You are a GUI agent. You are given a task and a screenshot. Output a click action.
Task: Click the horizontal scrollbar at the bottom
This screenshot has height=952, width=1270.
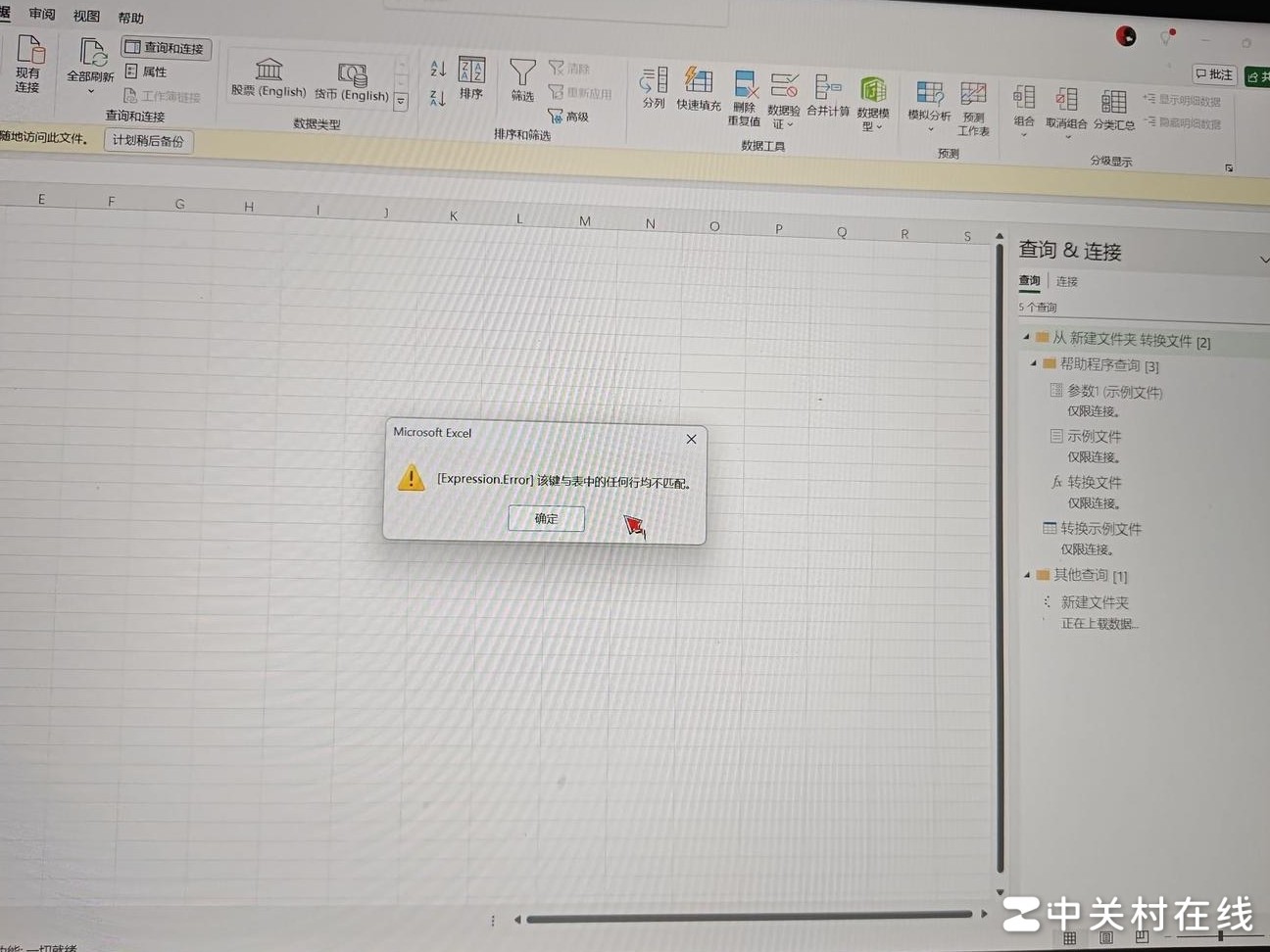pos(749,917)
